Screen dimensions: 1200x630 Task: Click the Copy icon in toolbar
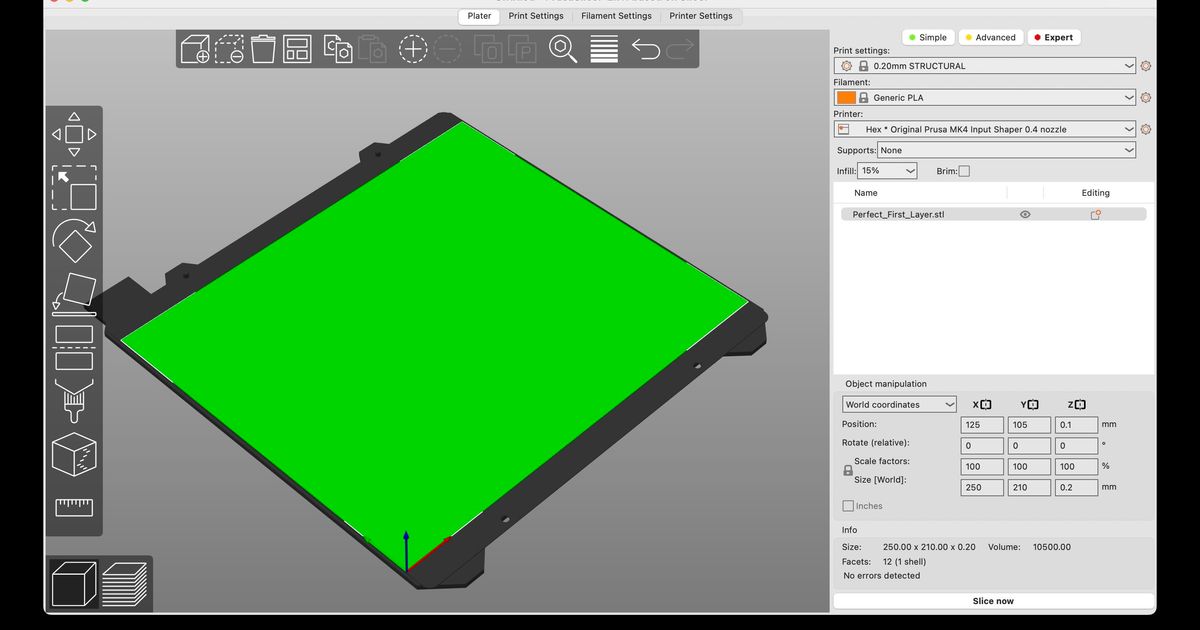point(338,48)
